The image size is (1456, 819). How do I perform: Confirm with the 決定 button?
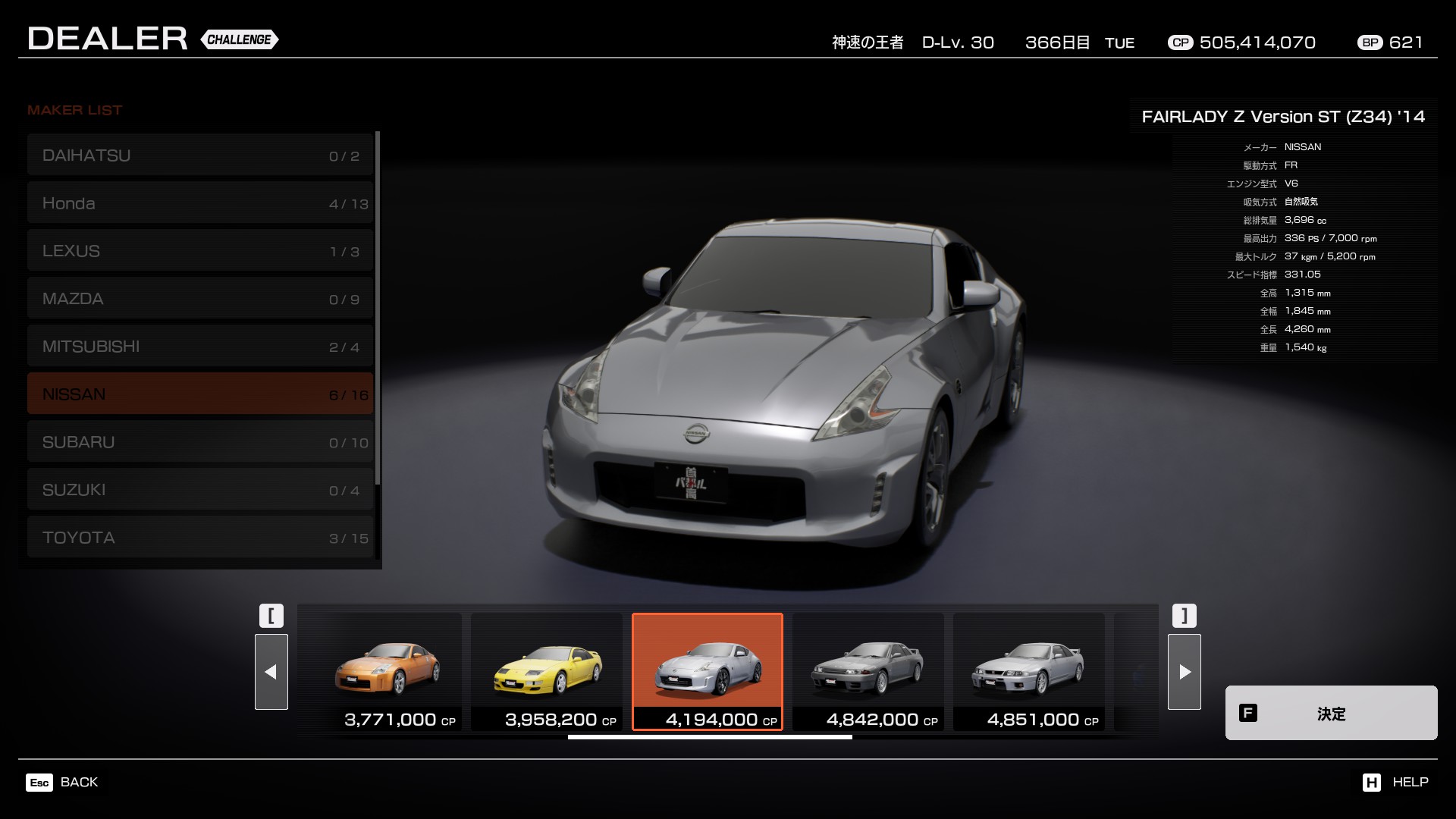tap(1331, 713)
